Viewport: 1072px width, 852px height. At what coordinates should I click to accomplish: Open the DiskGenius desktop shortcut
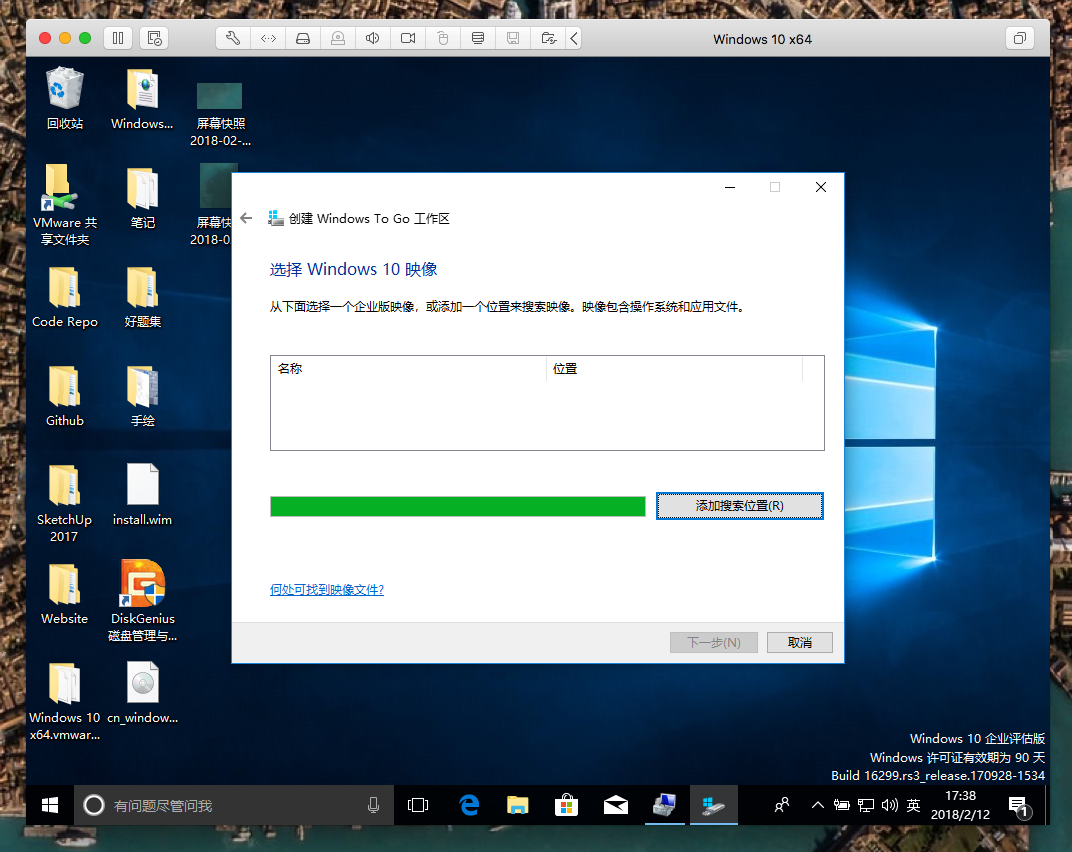pyautogui.click(x=142, y=598)
